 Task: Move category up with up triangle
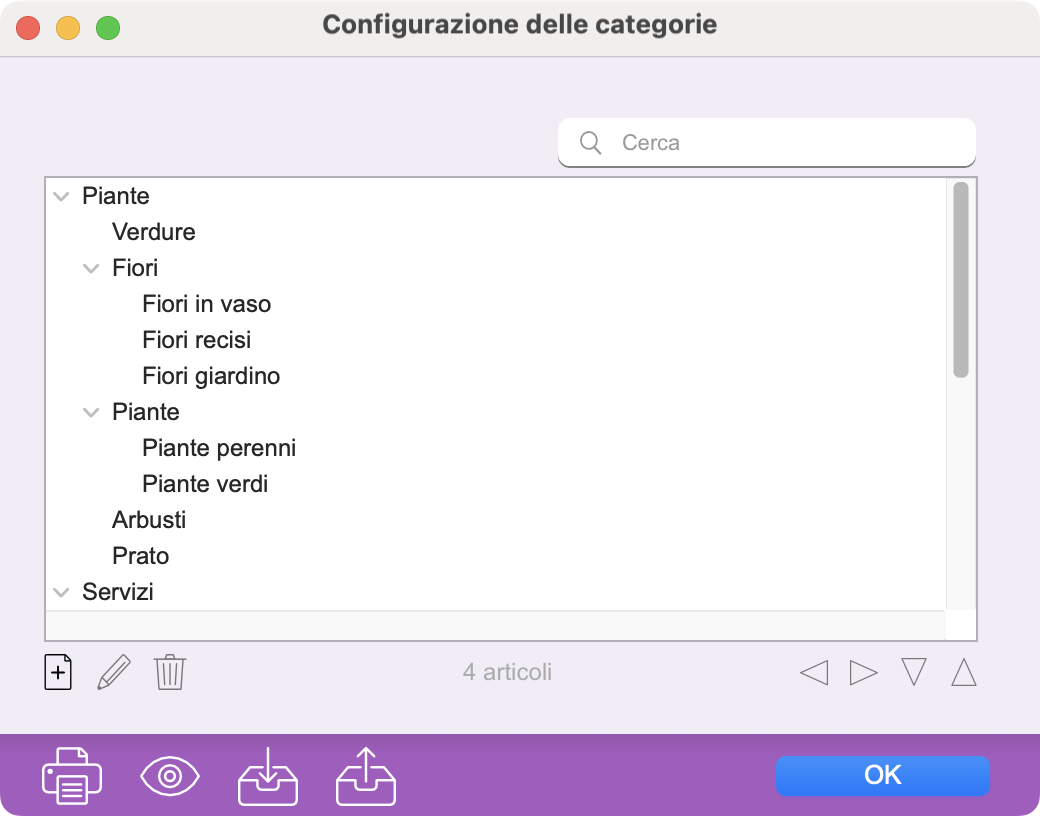(964, 672)
